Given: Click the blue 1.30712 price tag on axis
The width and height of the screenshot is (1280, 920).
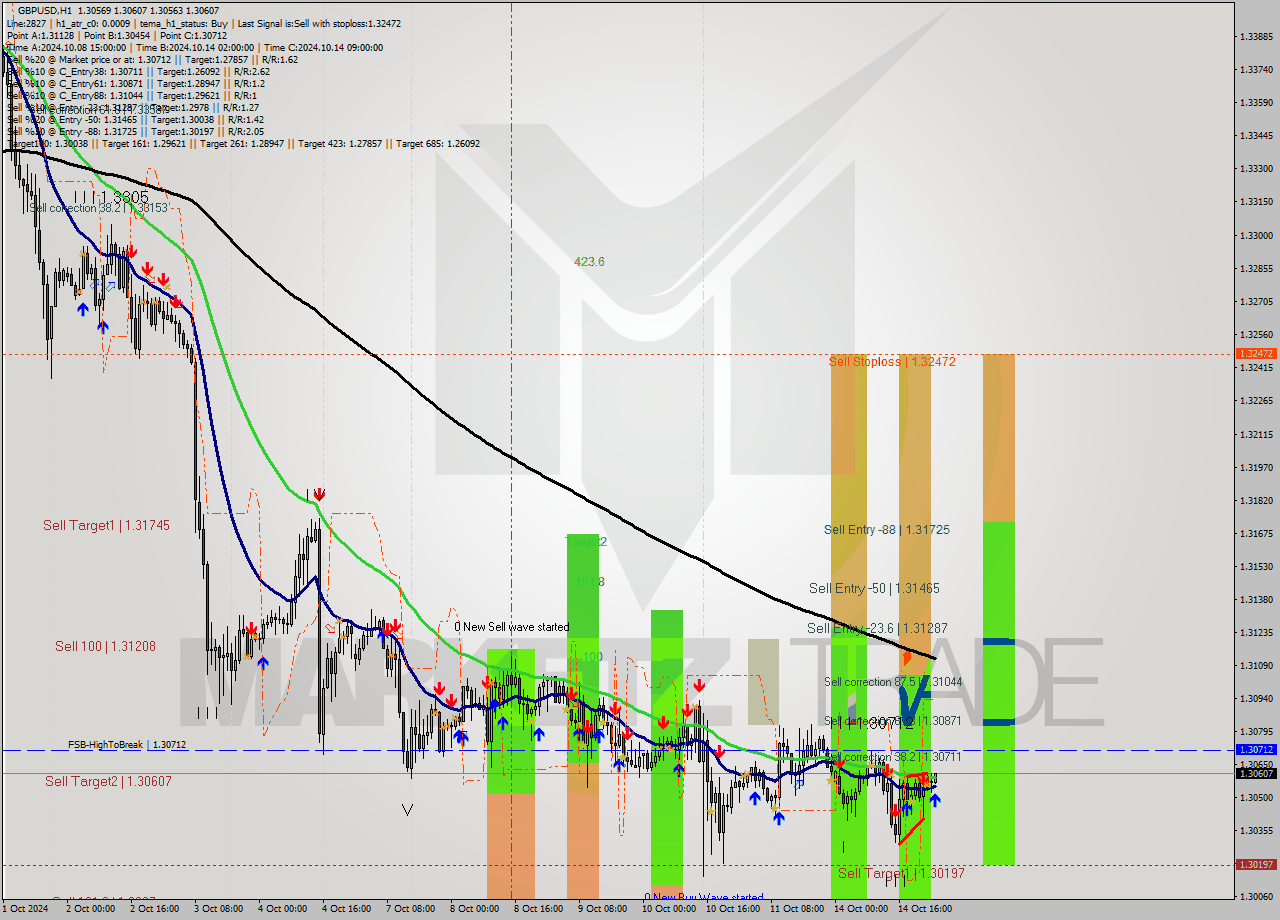Looking at the screenshot, I should (1255, 750).
